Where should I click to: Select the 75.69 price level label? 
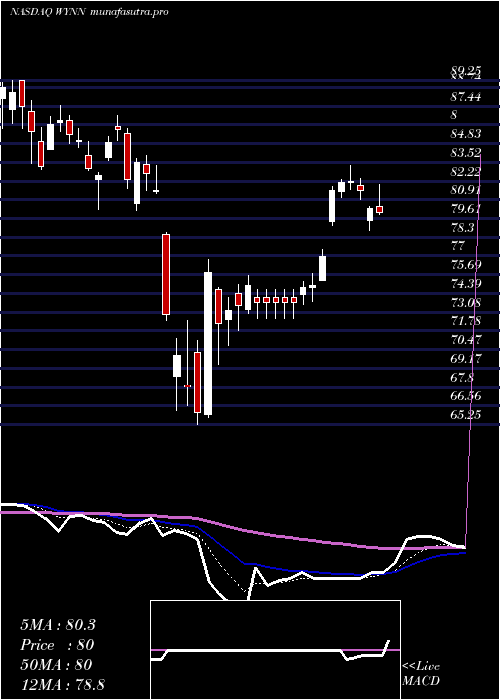point(466,265)
